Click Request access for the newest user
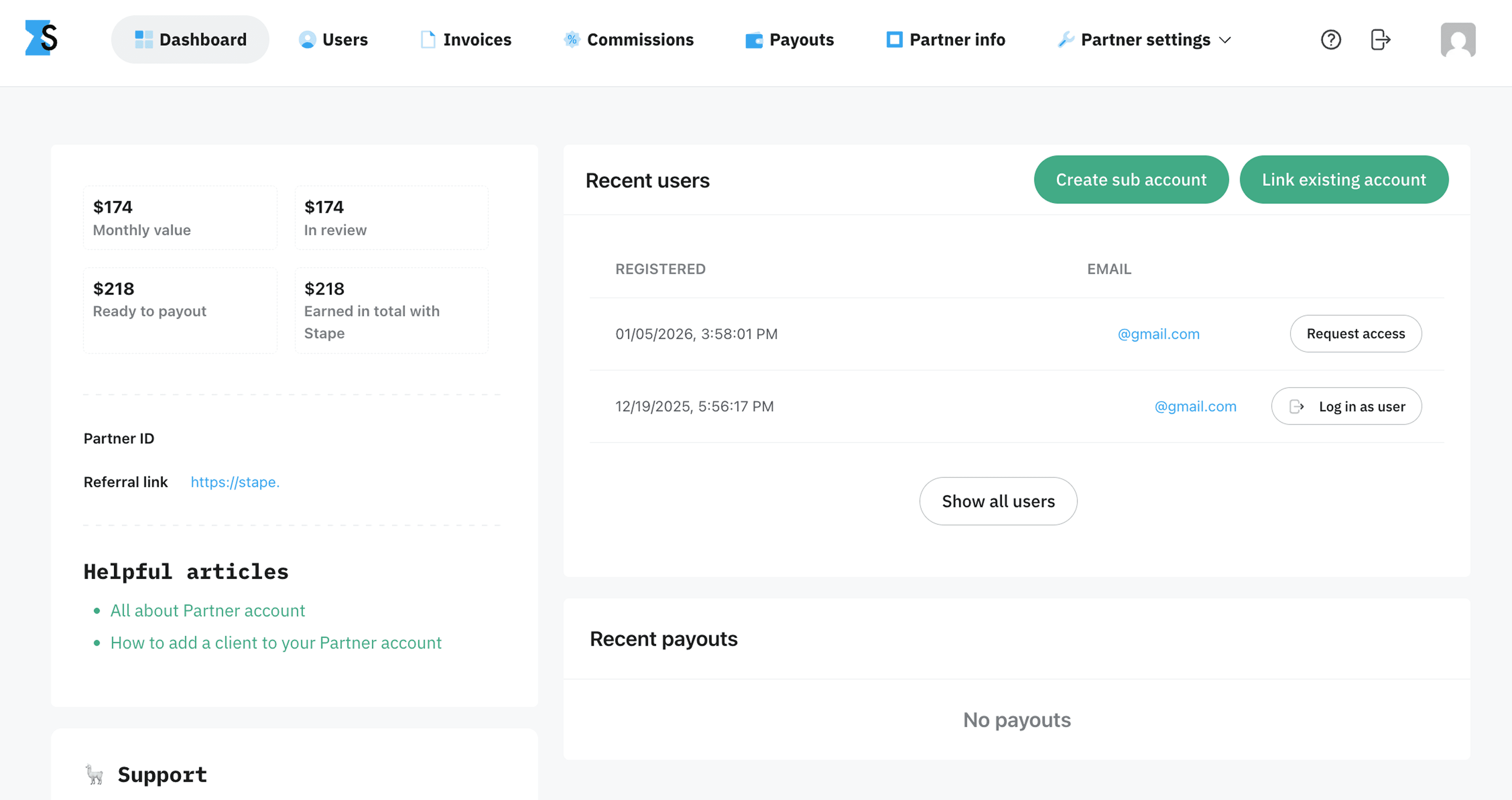 1356,333
